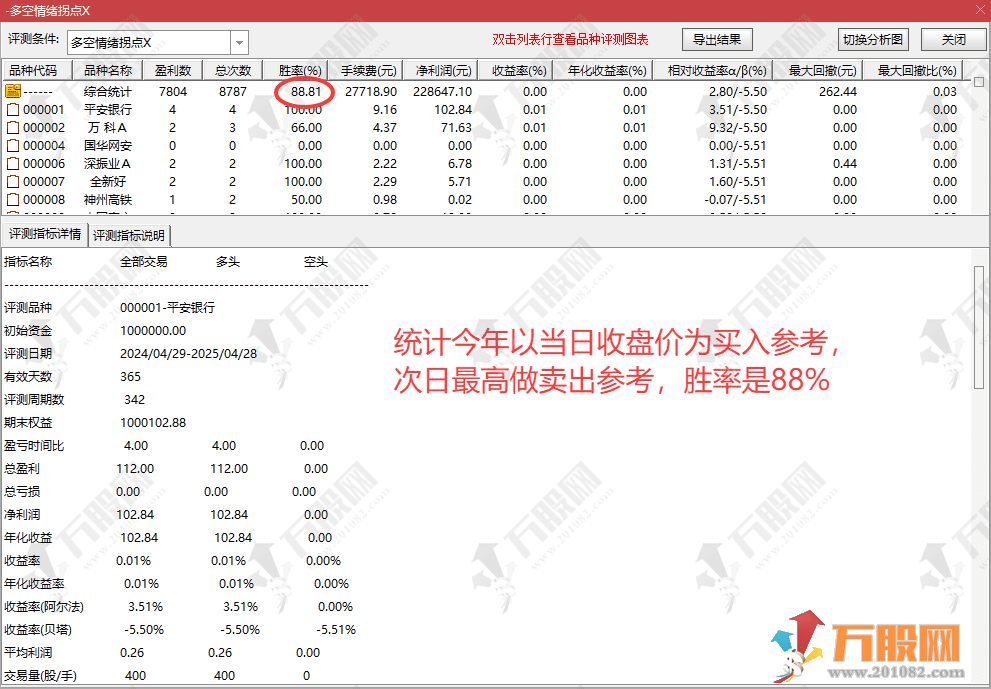Sort by the 净利润(元) column header

[444, 71]
